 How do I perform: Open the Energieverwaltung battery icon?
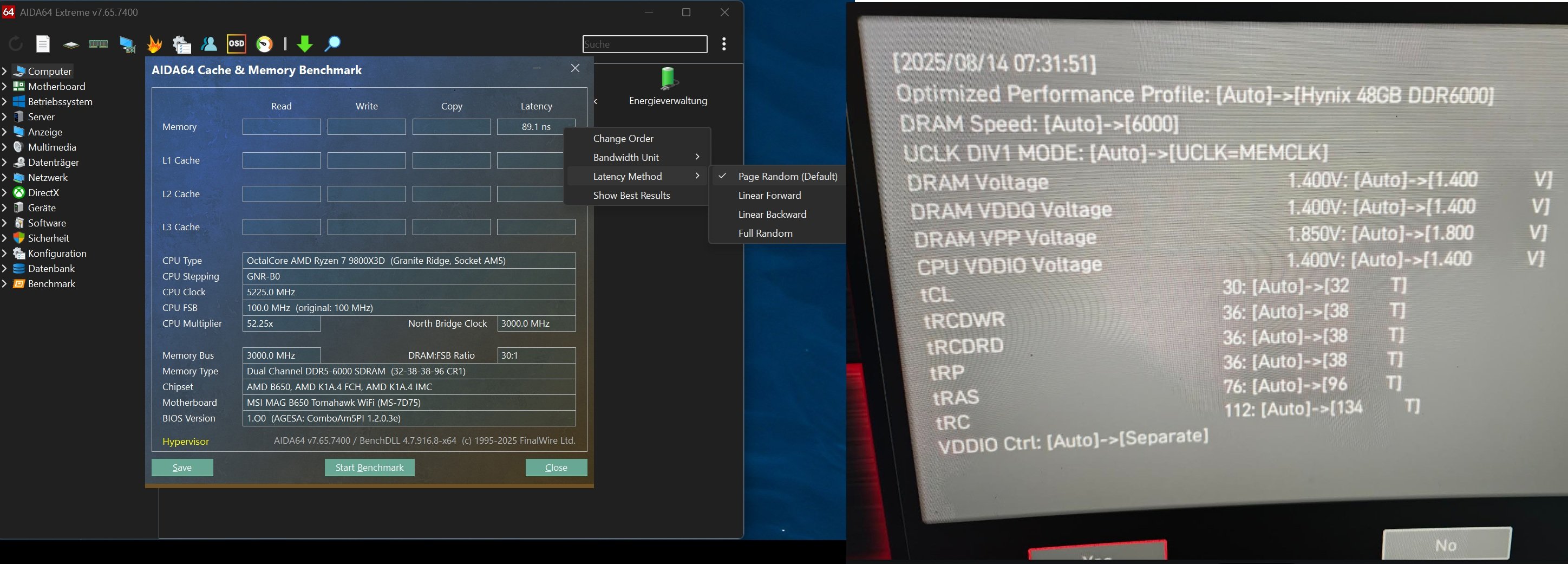[x=668, y=79]
